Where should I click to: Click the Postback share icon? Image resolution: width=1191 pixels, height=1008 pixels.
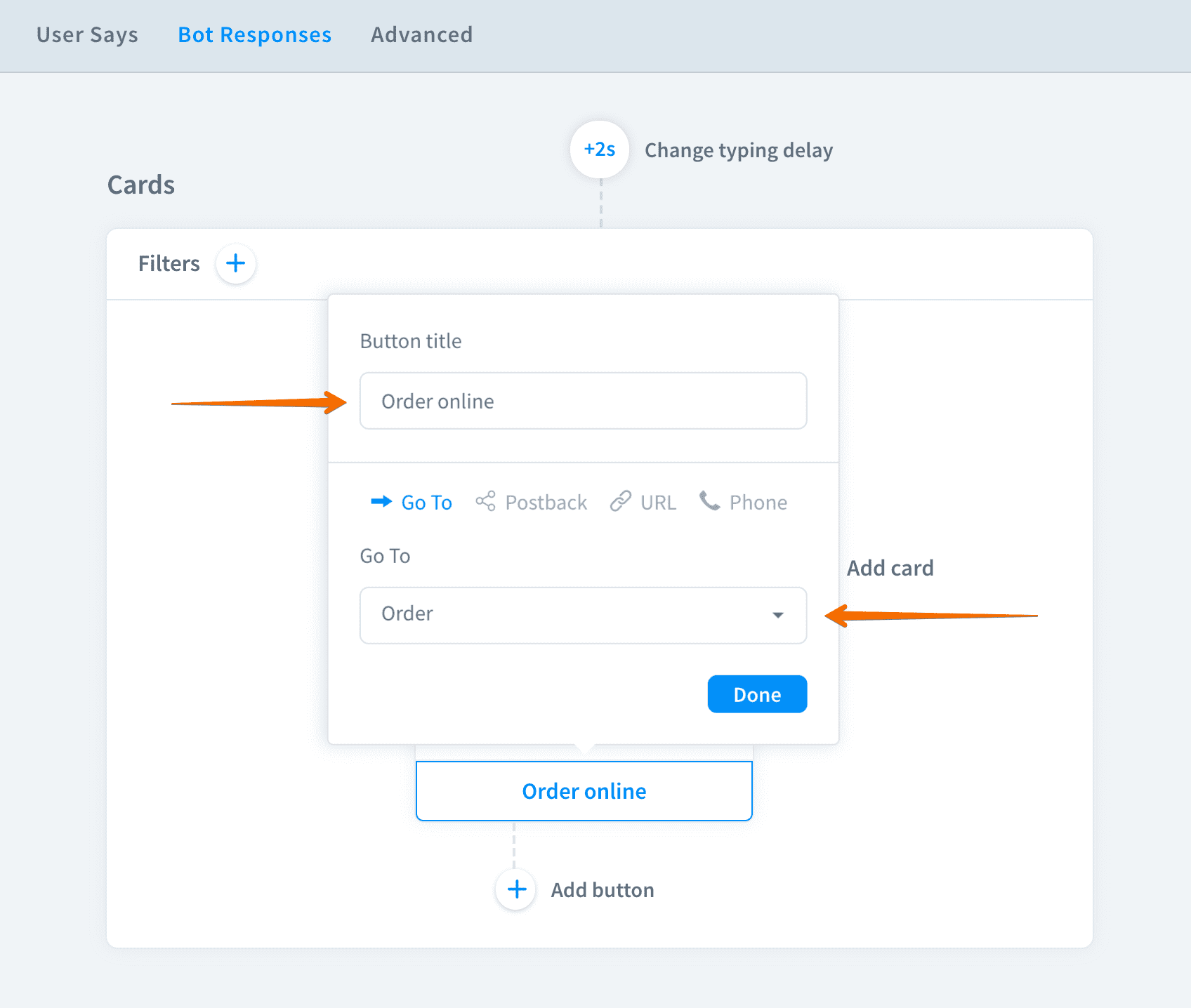click(485, 501)
